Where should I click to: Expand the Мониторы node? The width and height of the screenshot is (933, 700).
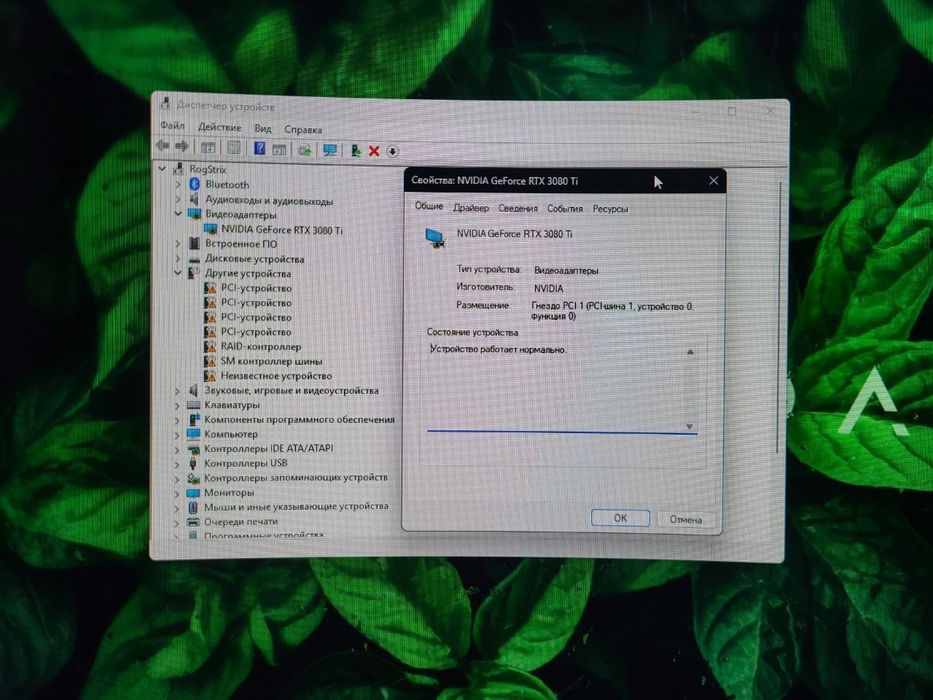coord(177,493)
